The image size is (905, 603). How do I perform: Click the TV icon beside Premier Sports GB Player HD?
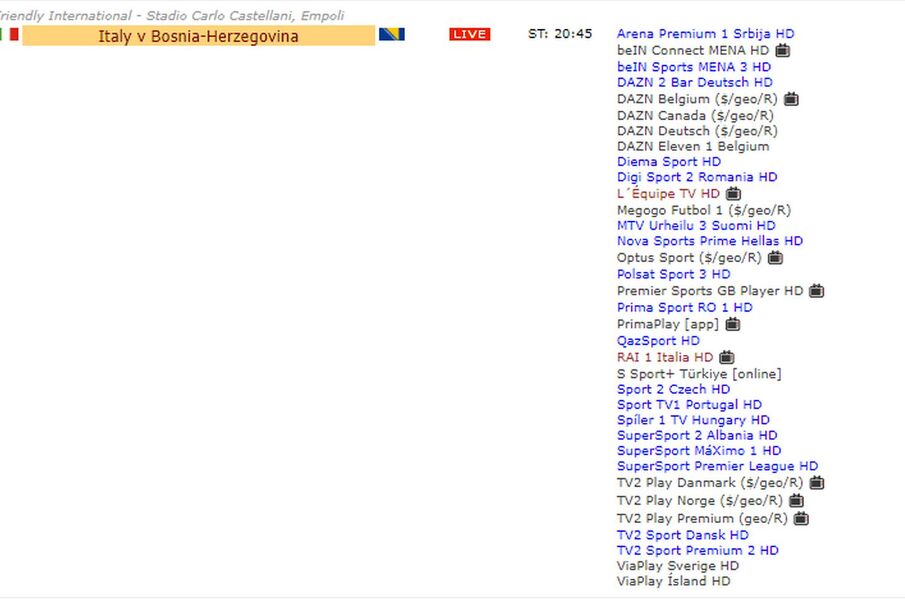tap(817, 291)
